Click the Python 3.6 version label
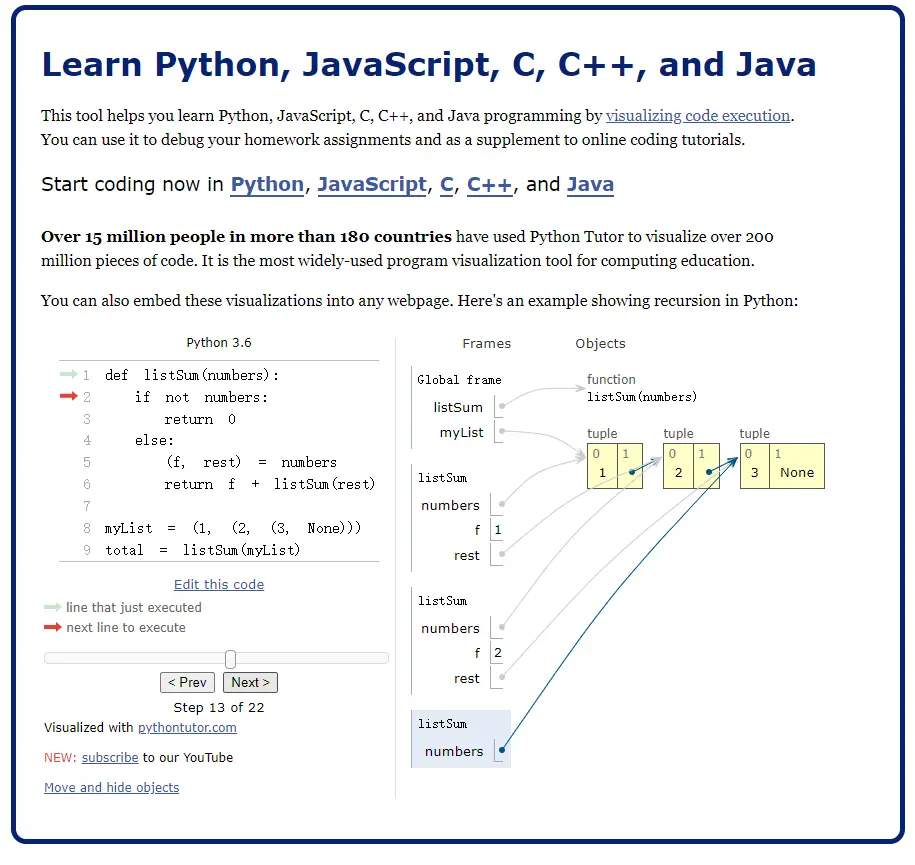This screenshot has width=915, height=865. (x=219, y=342)
